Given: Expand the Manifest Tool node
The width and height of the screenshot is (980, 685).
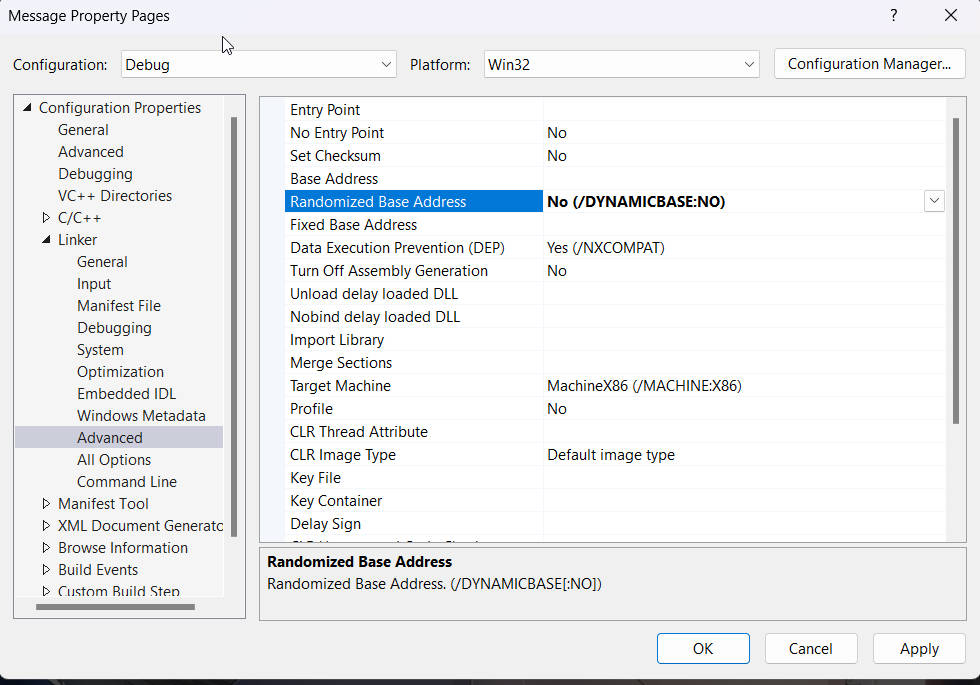Looking at the screenshot, I should tap(47, 504).
